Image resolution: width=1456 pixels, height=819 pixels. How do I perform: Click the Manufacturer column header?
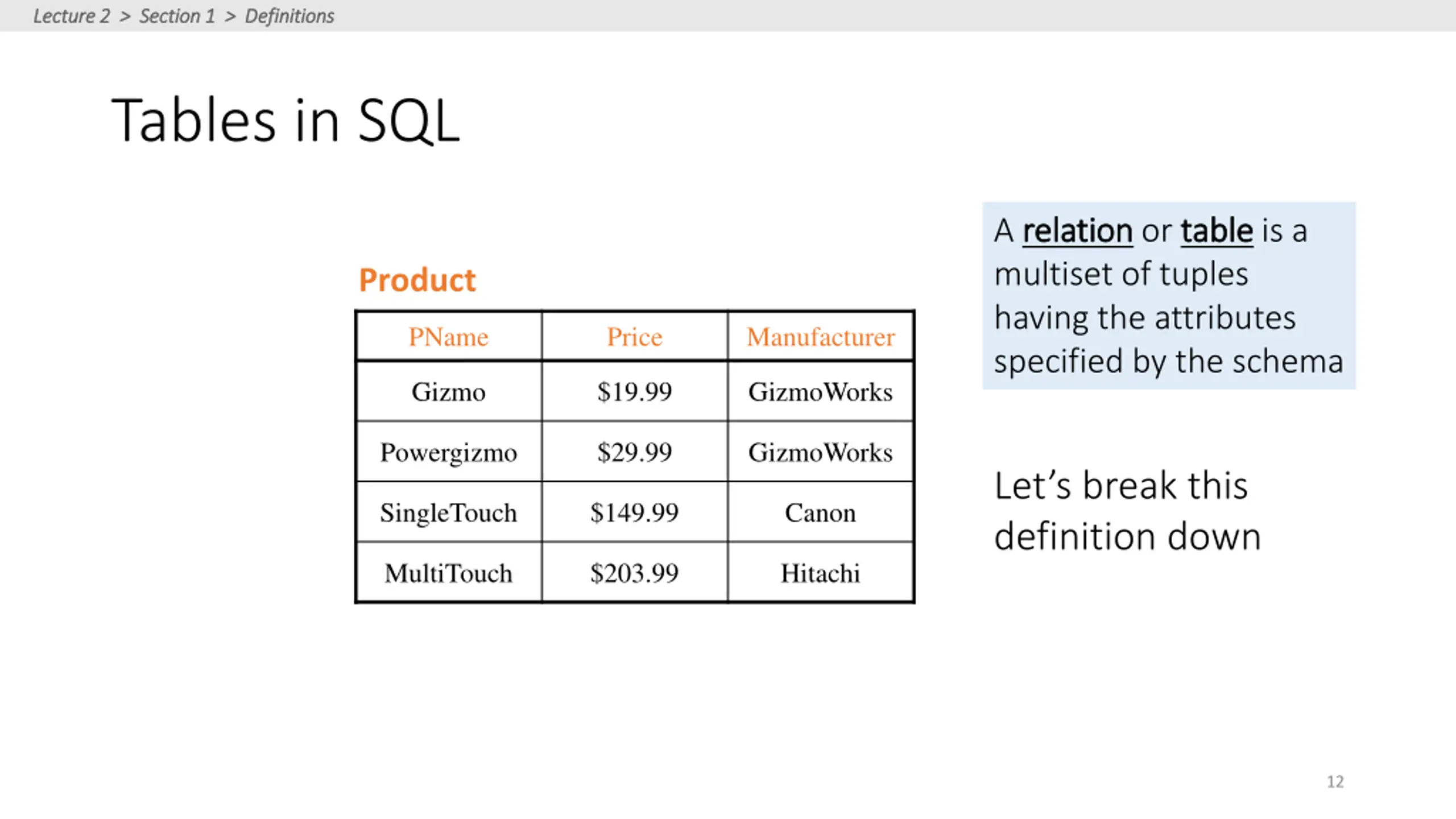[821, 336]
